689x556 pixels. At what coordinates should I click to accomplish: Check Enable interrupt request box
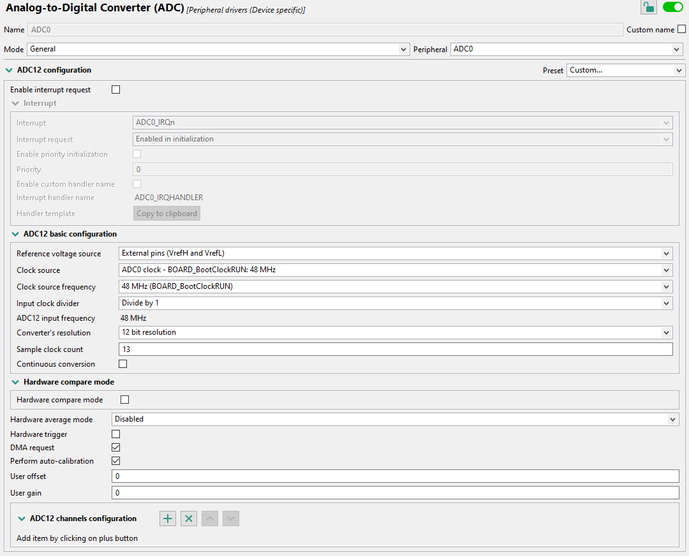tap(116, 90)
